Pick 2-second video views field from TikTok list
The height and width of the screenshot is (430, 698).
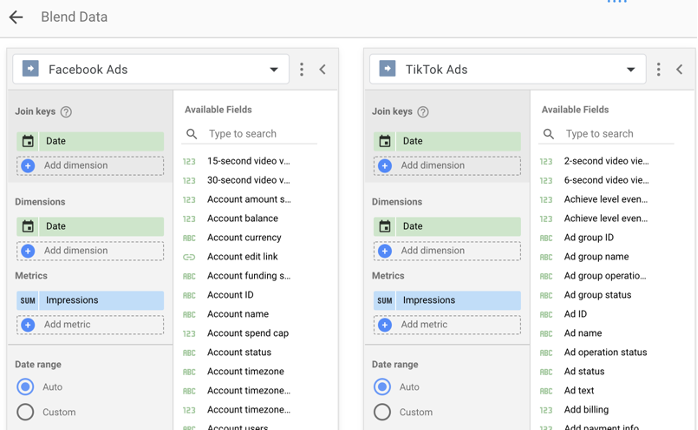click(606, 161)
